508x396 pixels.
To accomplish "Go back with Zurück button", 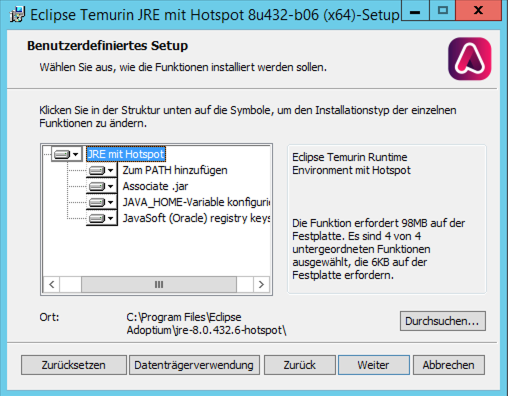I will pos(300,365).
